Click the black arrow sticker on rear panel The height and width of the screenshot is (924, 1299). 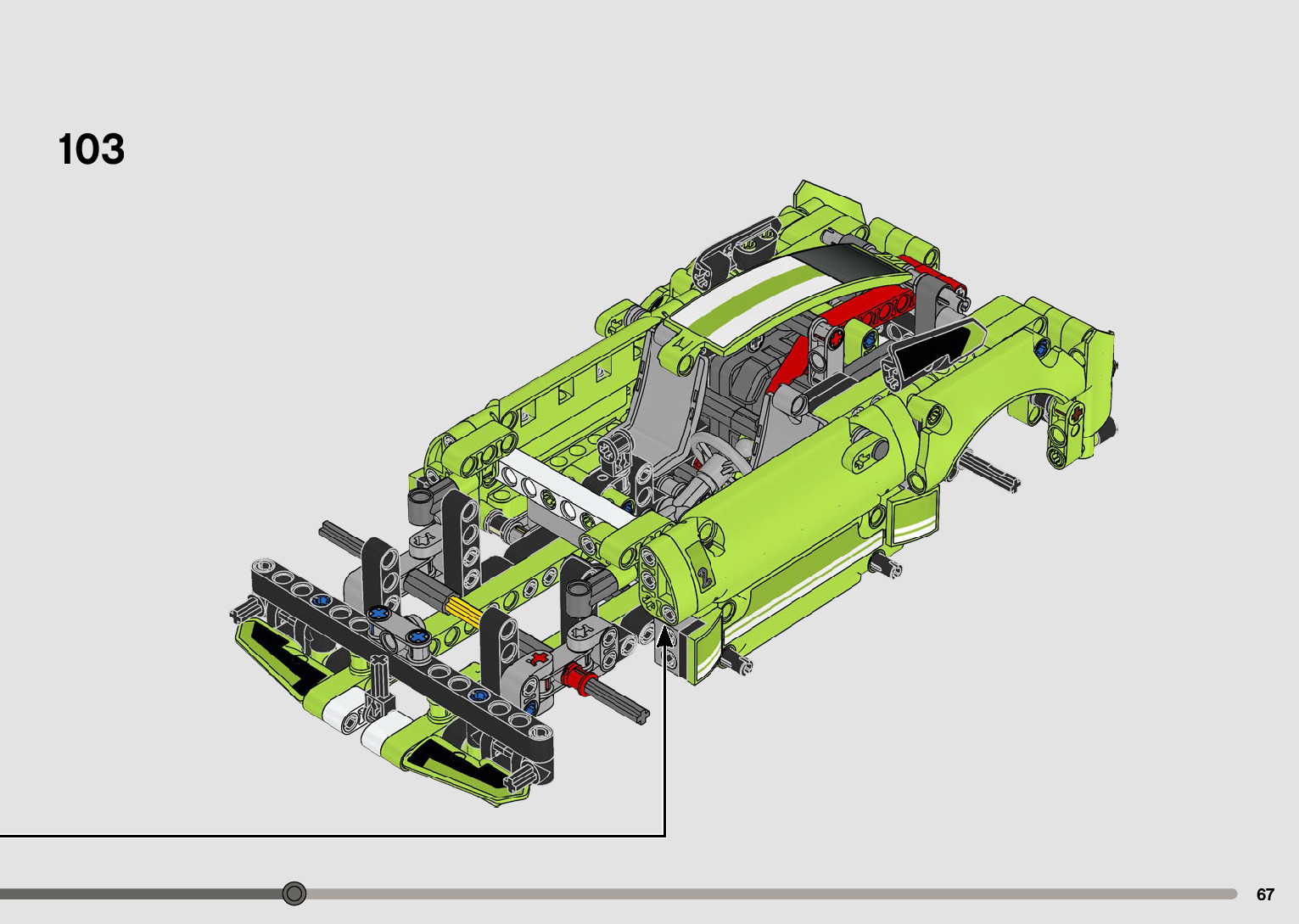(933, 350)
